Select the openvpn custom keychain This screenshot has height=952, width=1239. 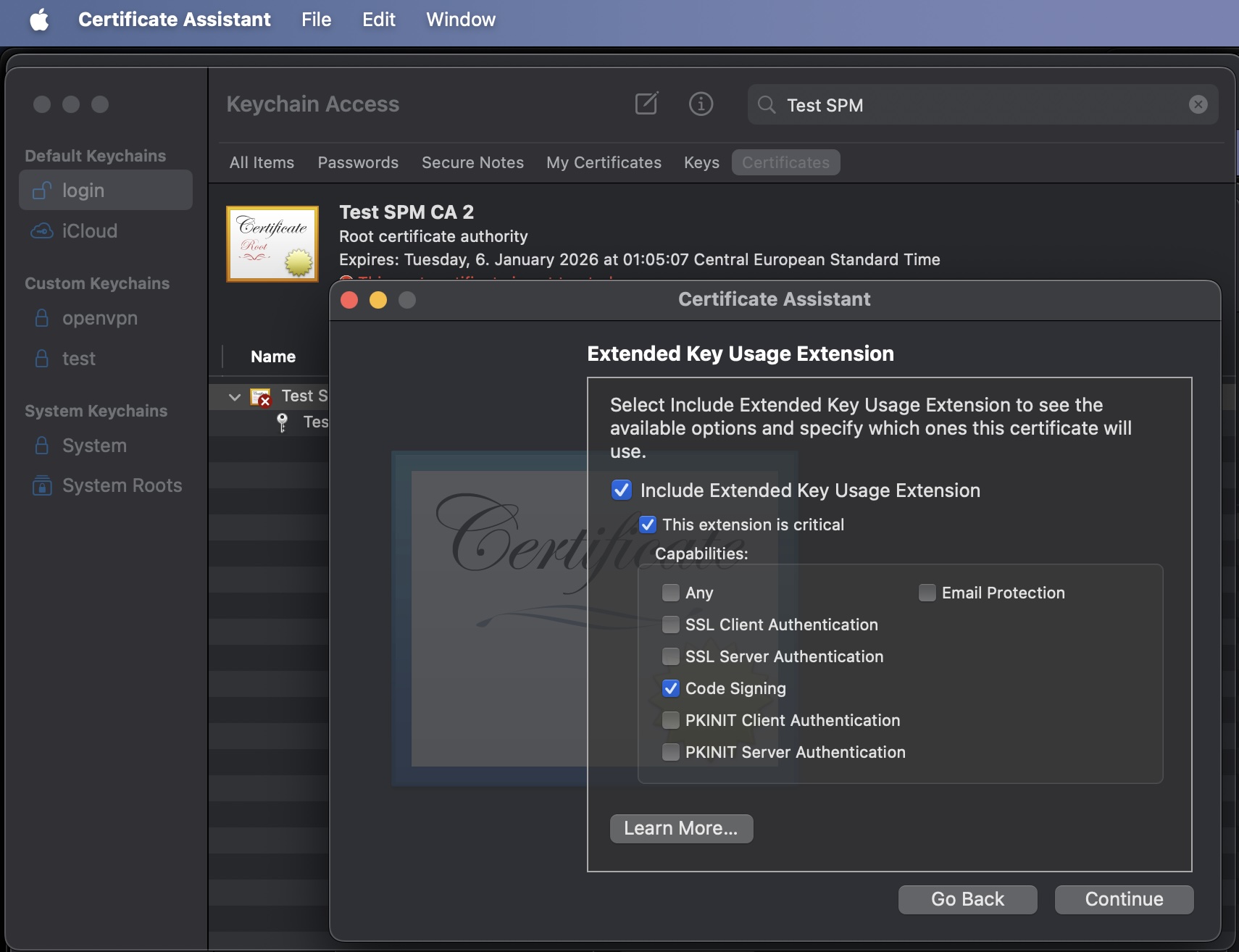click(106, 318)
